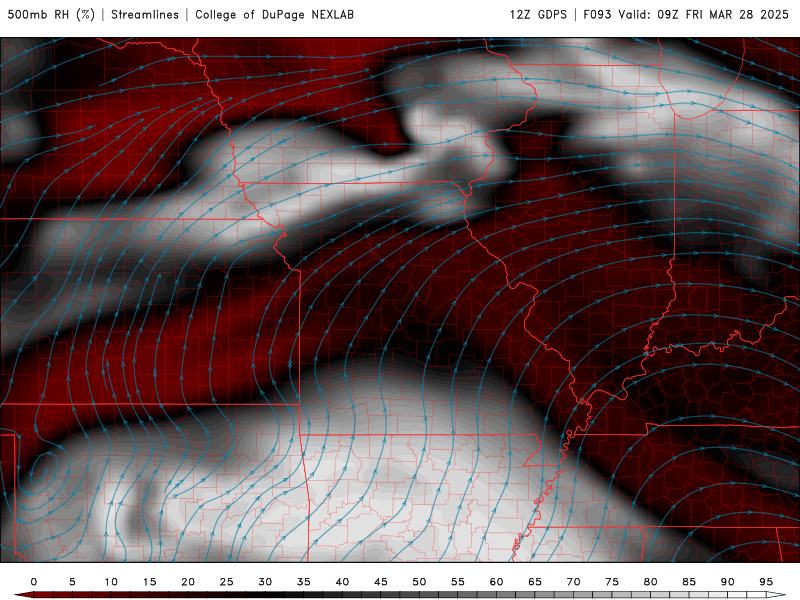The height and width of the screenshot is (600, 800).
Task: Click the red left arrow tip of color bar
Action: (23, 595)
